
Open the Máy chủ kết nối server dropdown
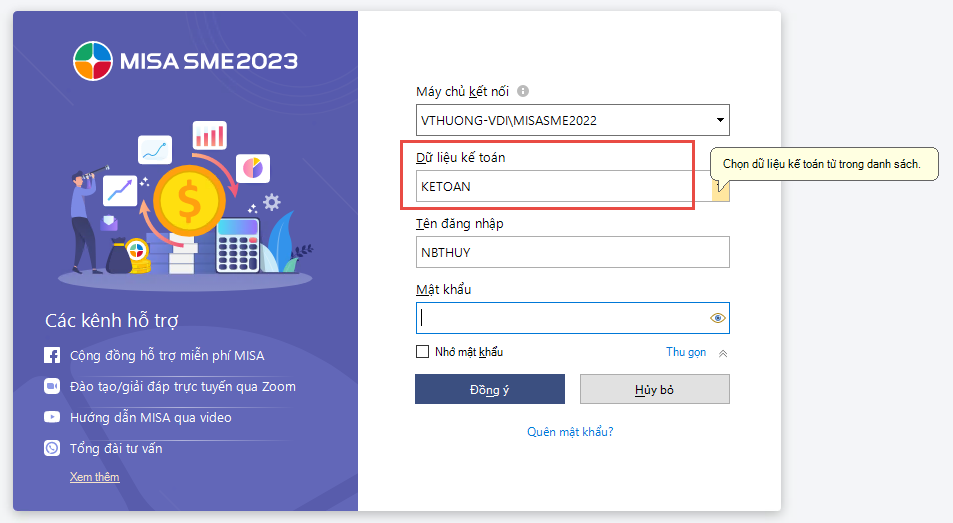click(x=720, y=121)
